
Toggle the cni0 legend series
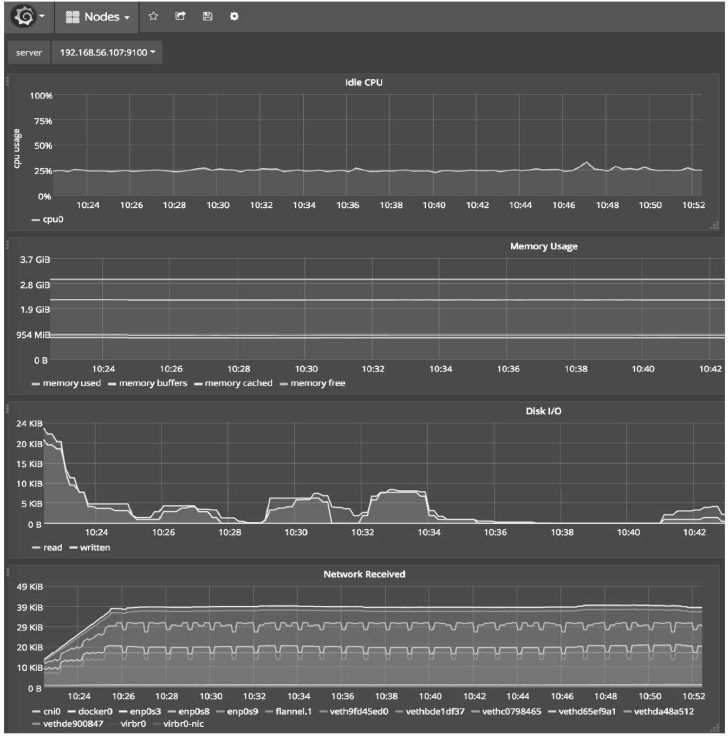pos(47,711)
